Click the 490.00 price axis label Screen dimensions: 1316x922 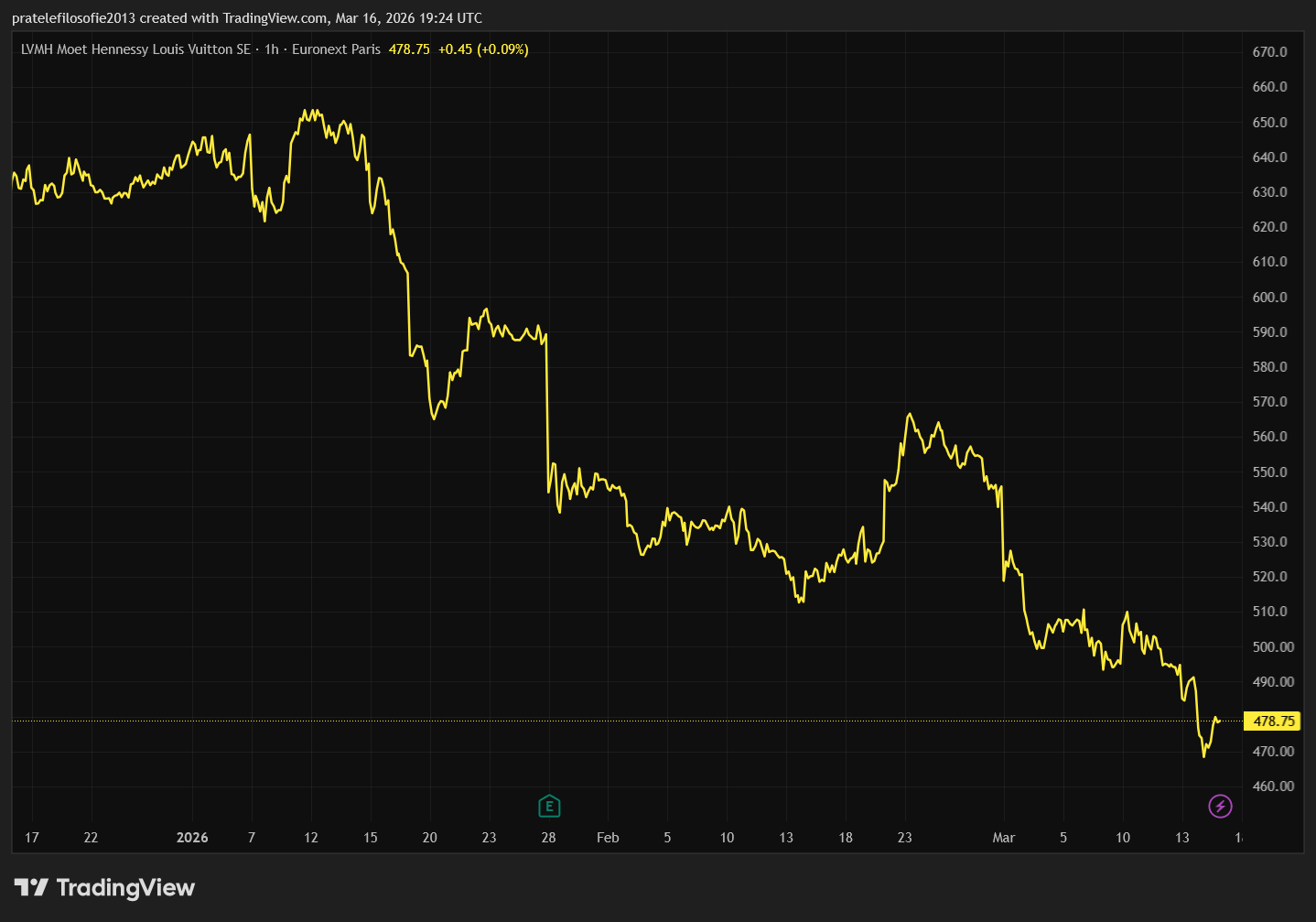pyautogui.click(x=1273, y=682)
